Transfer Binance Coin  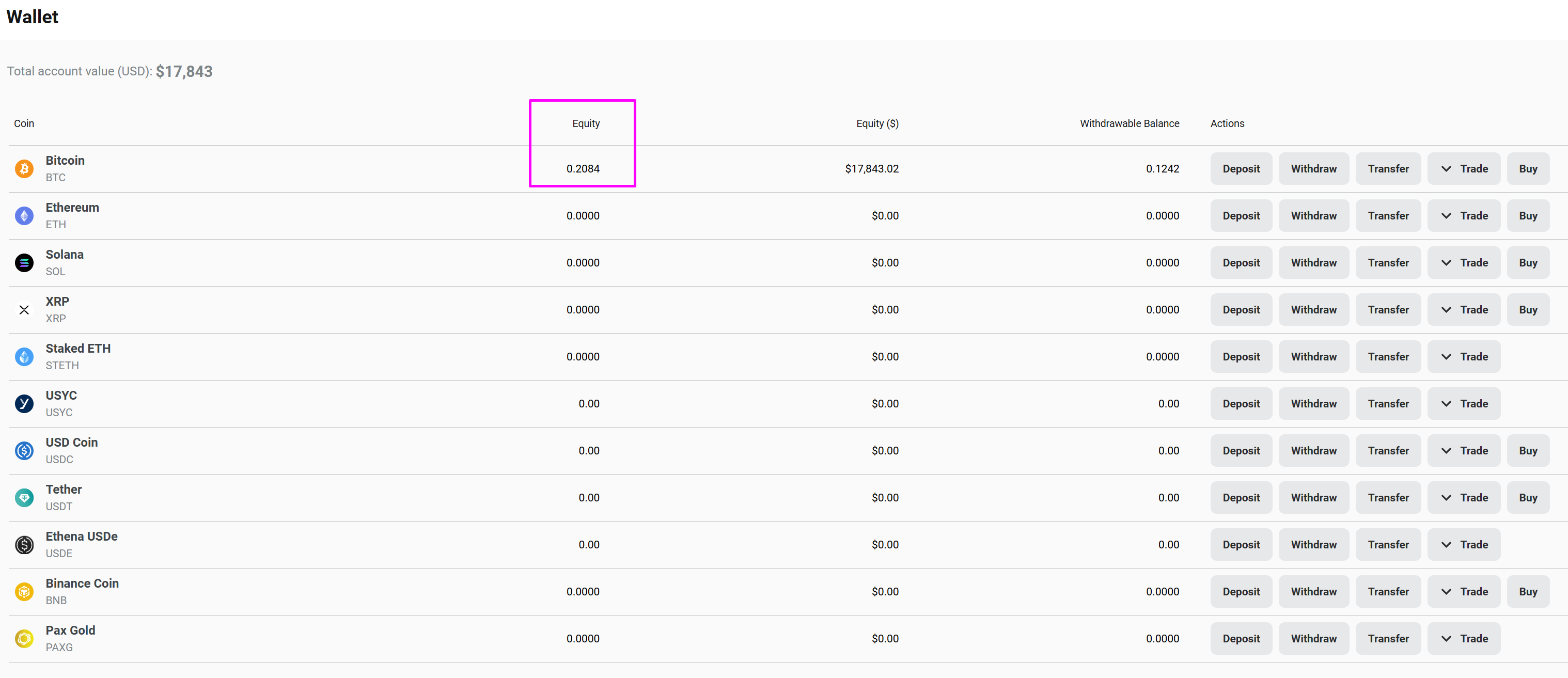pyautogui.click(x=1388, y=592)
